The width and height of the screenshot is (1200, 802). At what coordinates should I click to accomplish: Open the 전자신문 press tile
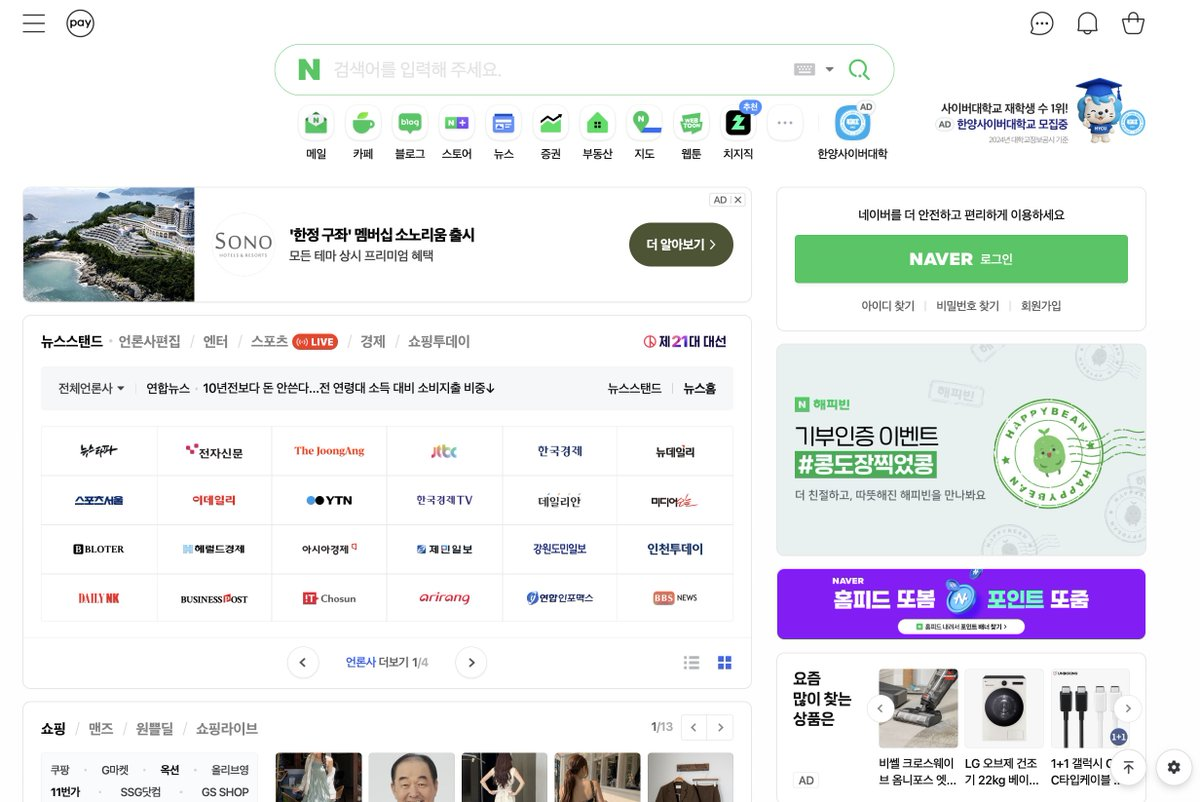pos(214,451)
